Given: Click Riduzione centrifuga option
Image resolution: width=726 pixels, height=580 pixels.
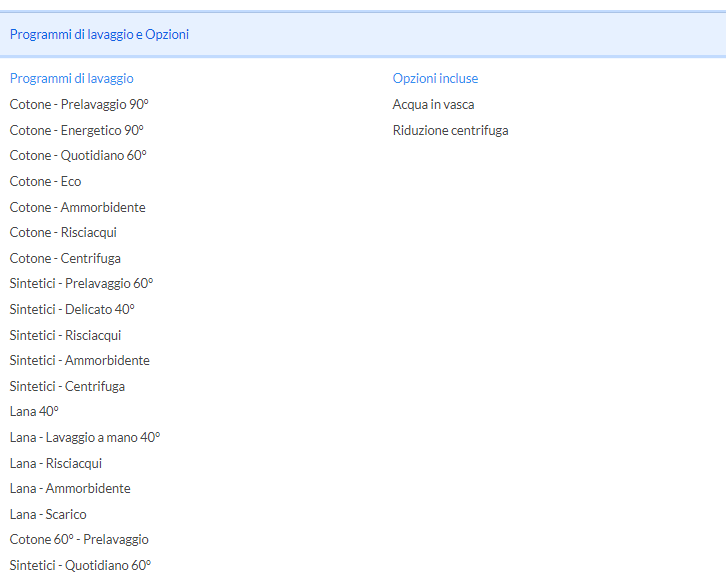Looking at the screenshot, I should click(x=451, y=131).
